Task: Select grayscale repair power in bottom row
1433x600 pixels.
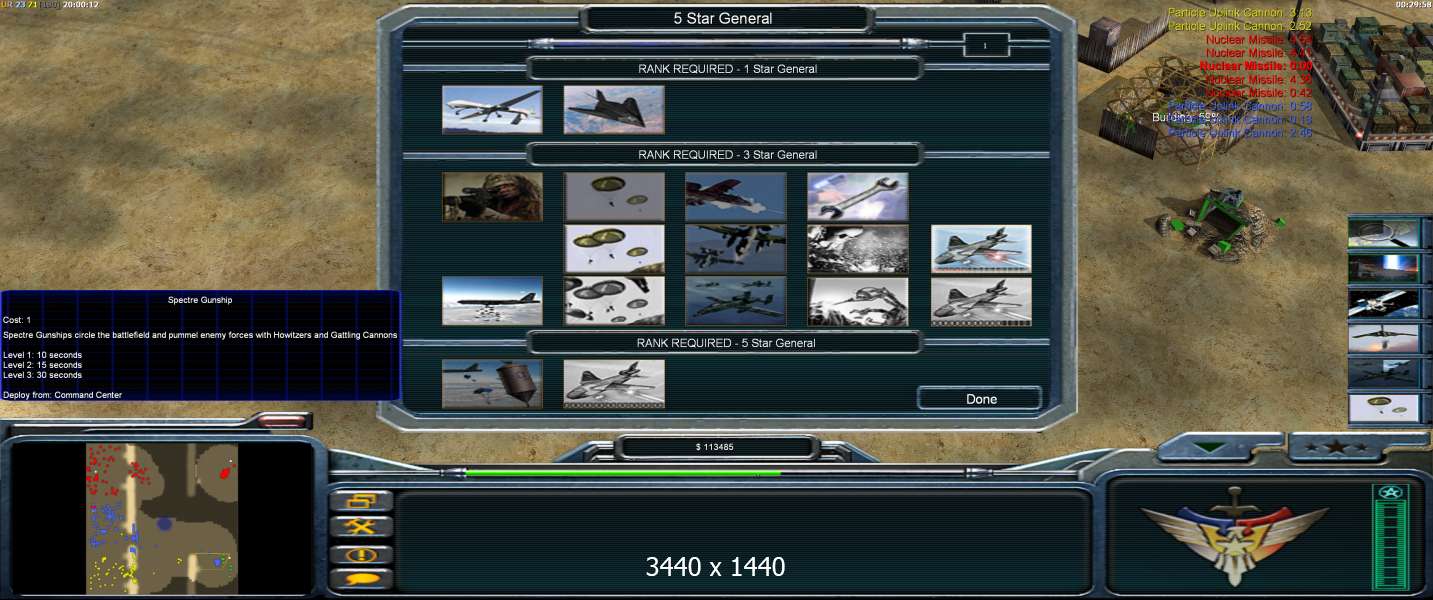Action: (858, 301)
